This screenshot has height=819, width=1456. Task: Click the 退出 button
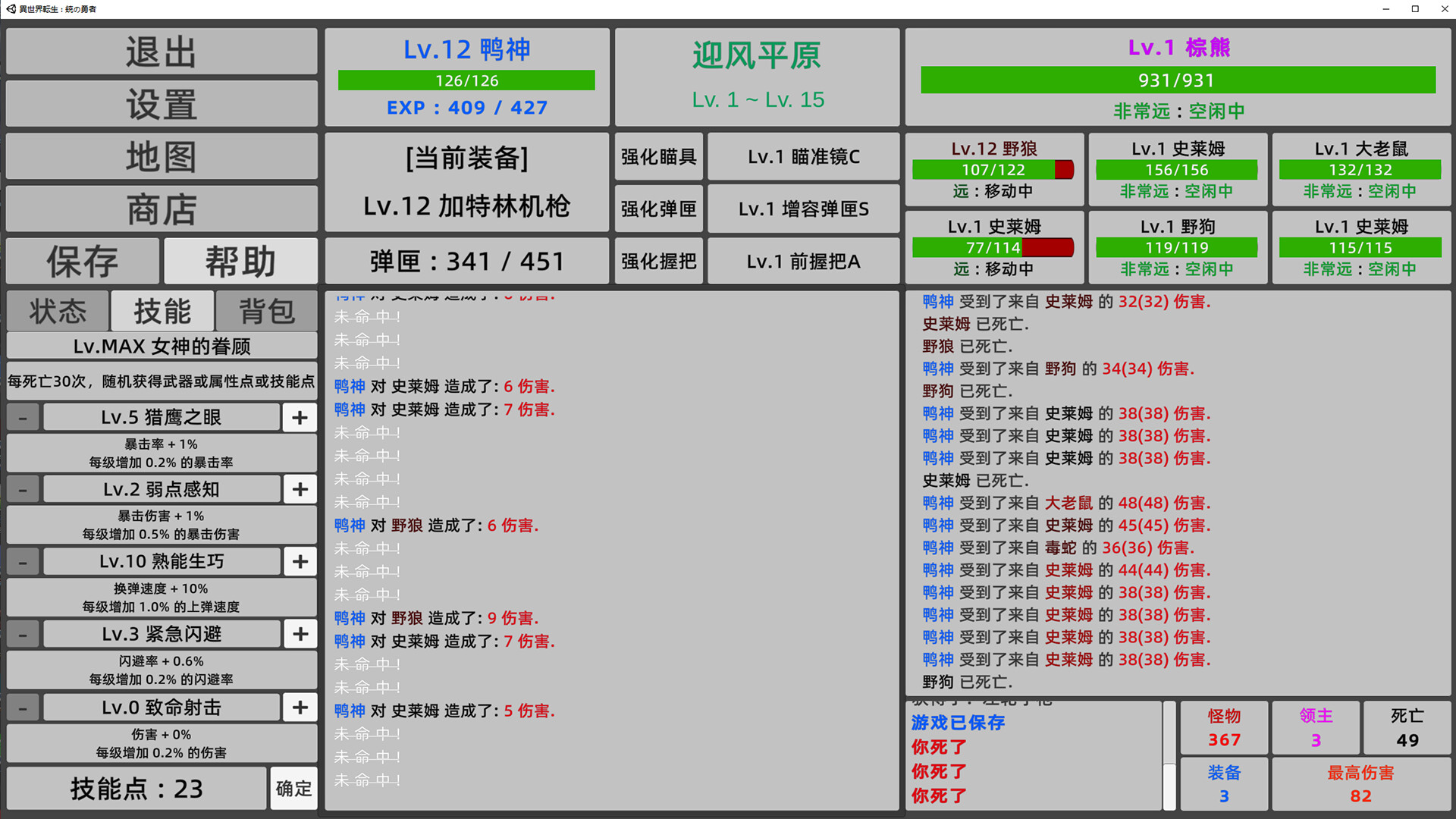point(162,52)
